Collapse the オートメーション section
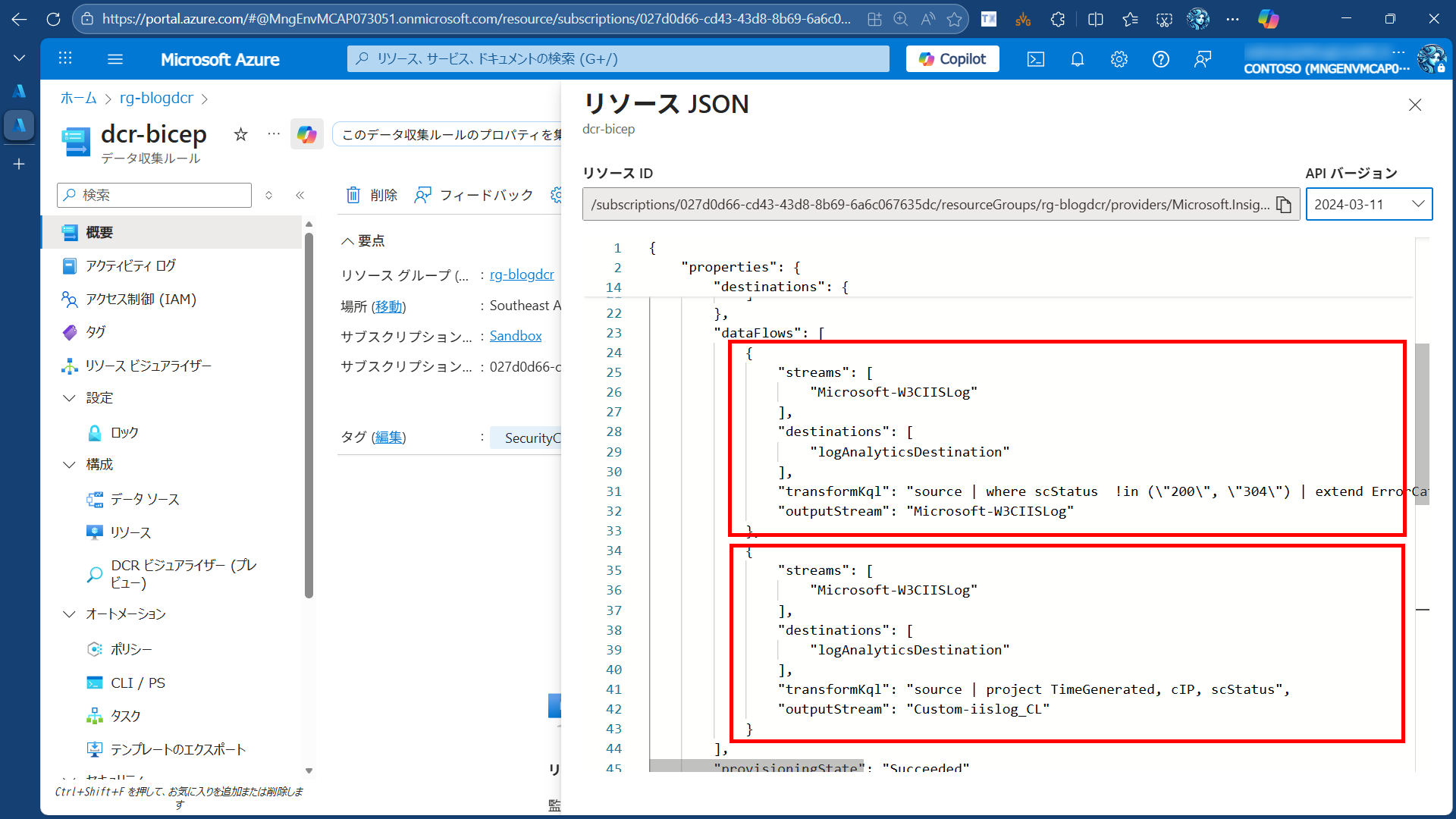The image size is (1456, 819). [x=70, y=613]
